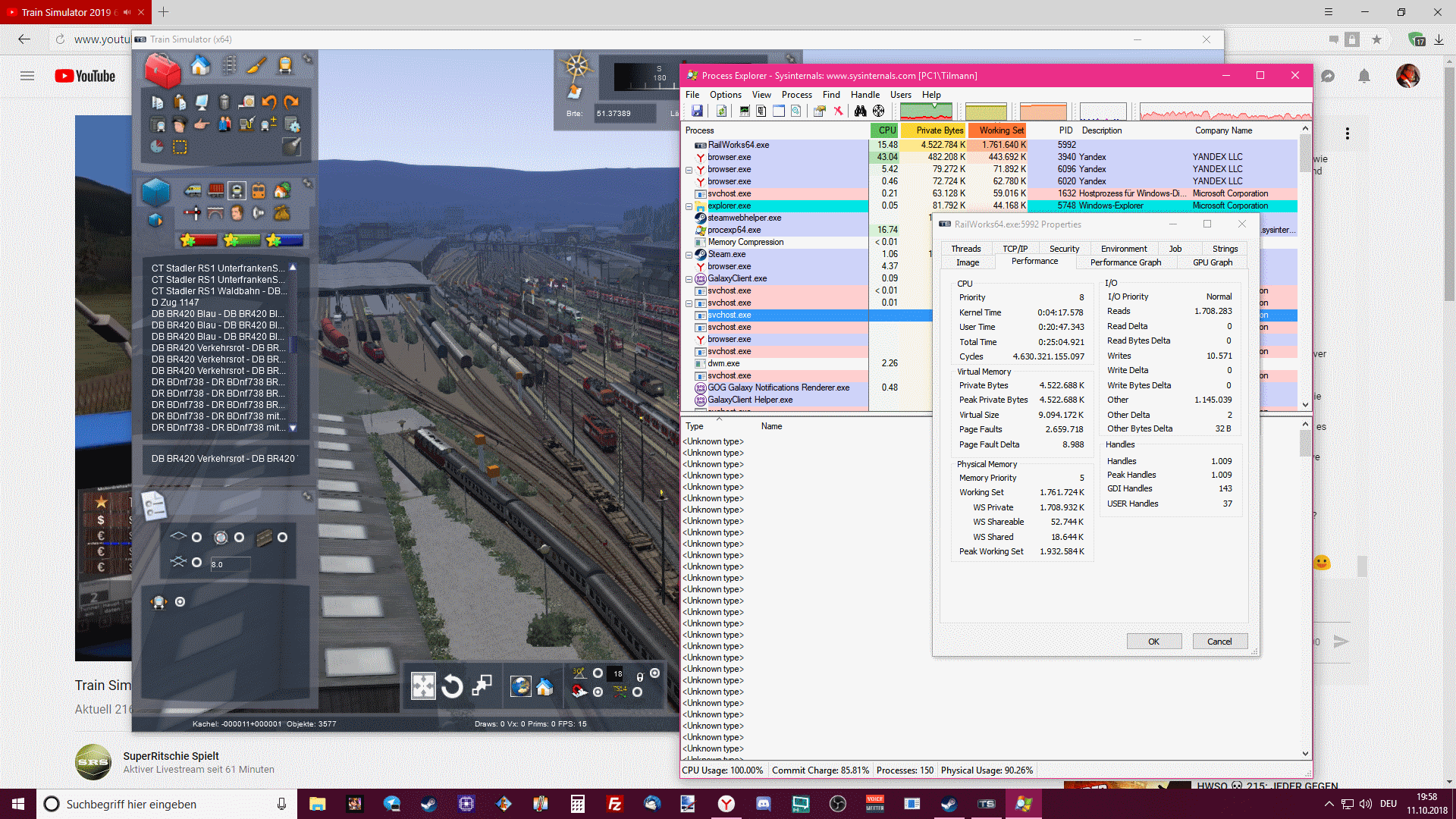
Task: Click the binoculars find icon in Process Explorer
Action: click(860, 111)
